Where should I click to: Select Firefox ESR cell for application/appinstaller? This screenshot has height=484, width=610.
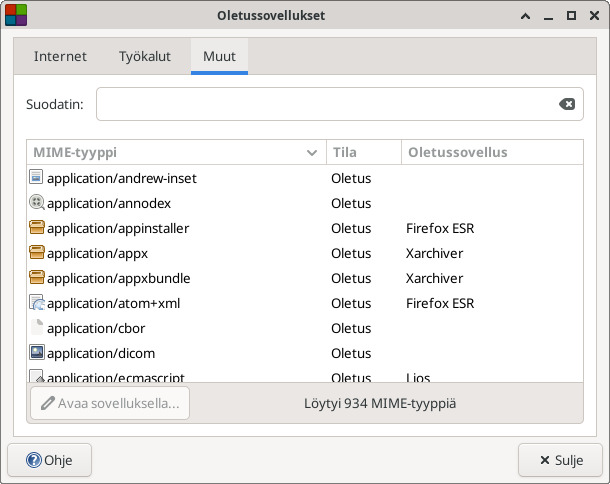[x=439, y=228]
